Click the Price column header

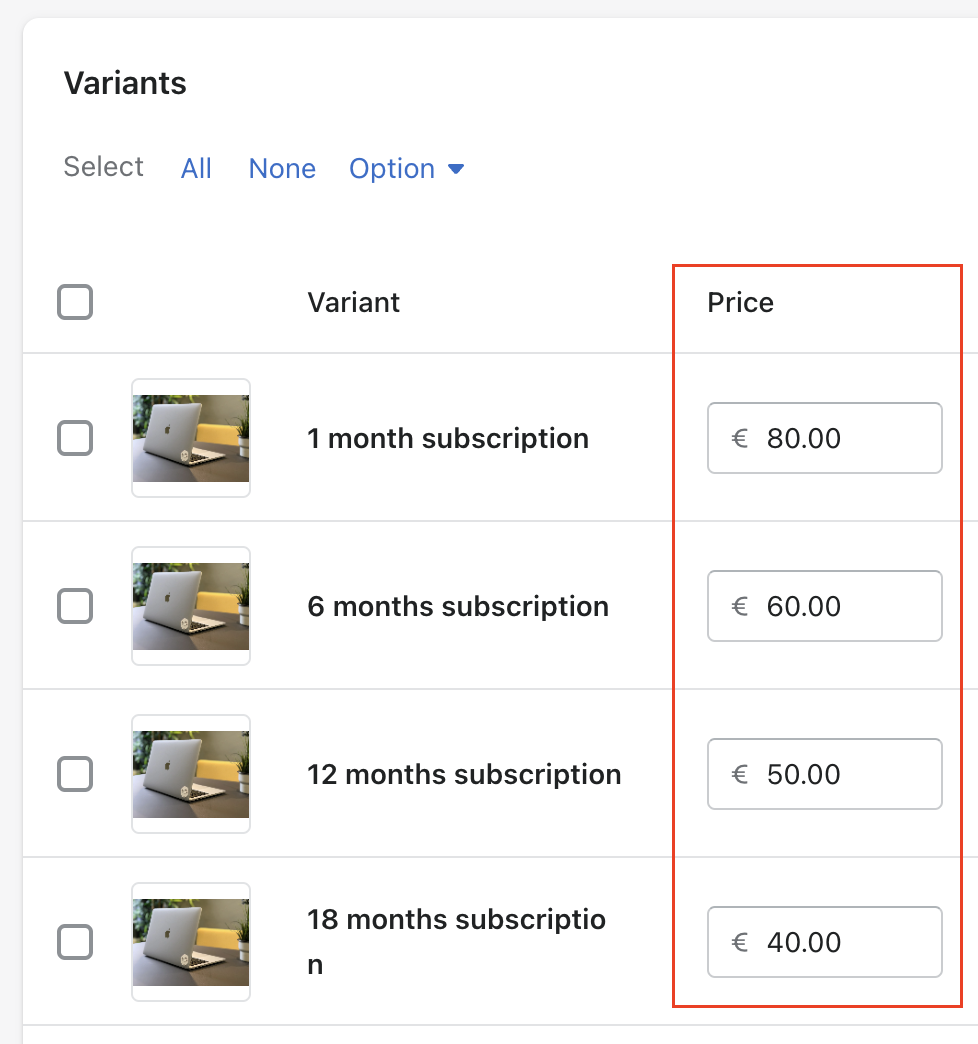pos(740,302)
